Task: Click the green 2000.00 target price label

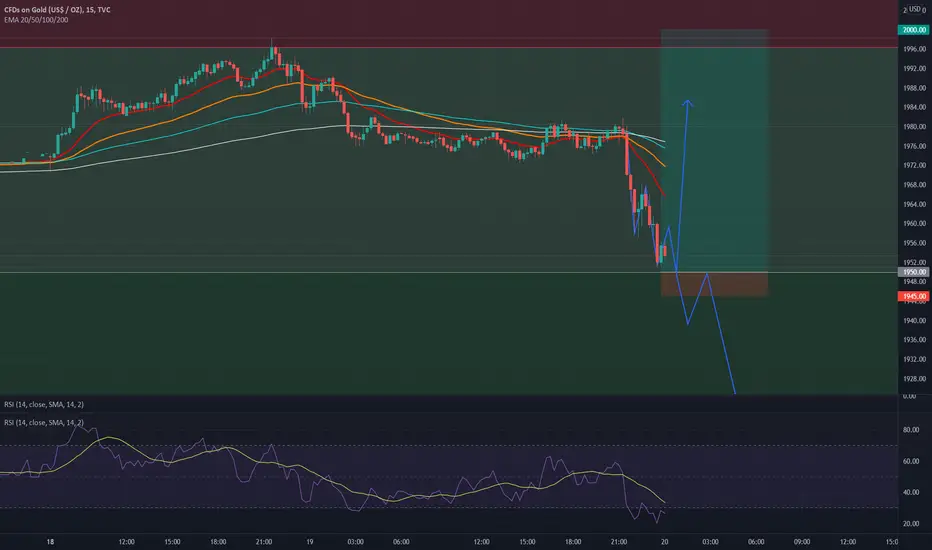Action: coord(913,30)
